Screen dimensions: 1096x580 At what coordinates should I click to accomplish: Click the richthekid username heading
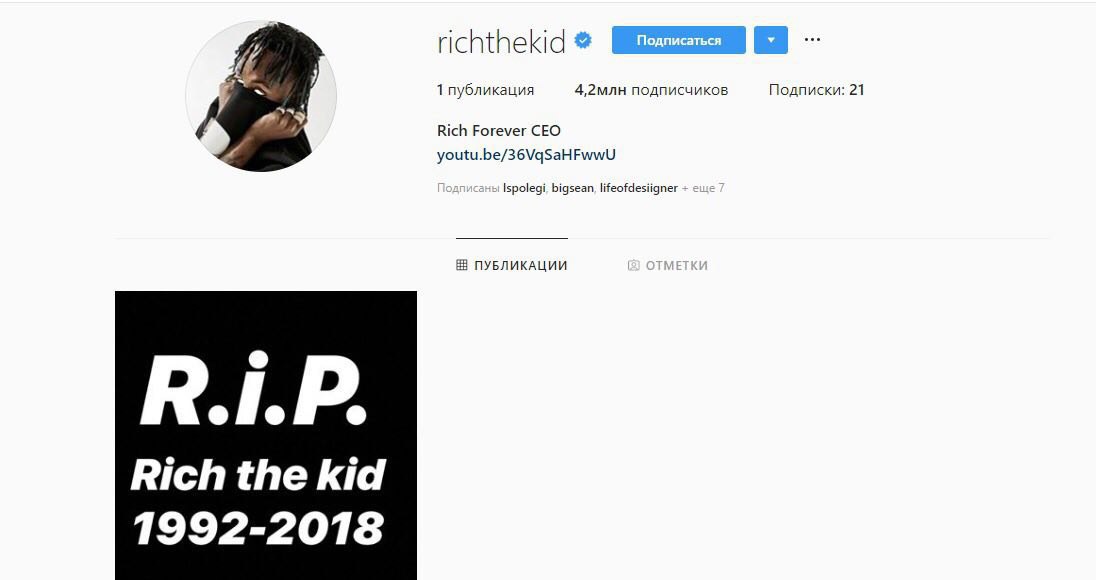501,42
